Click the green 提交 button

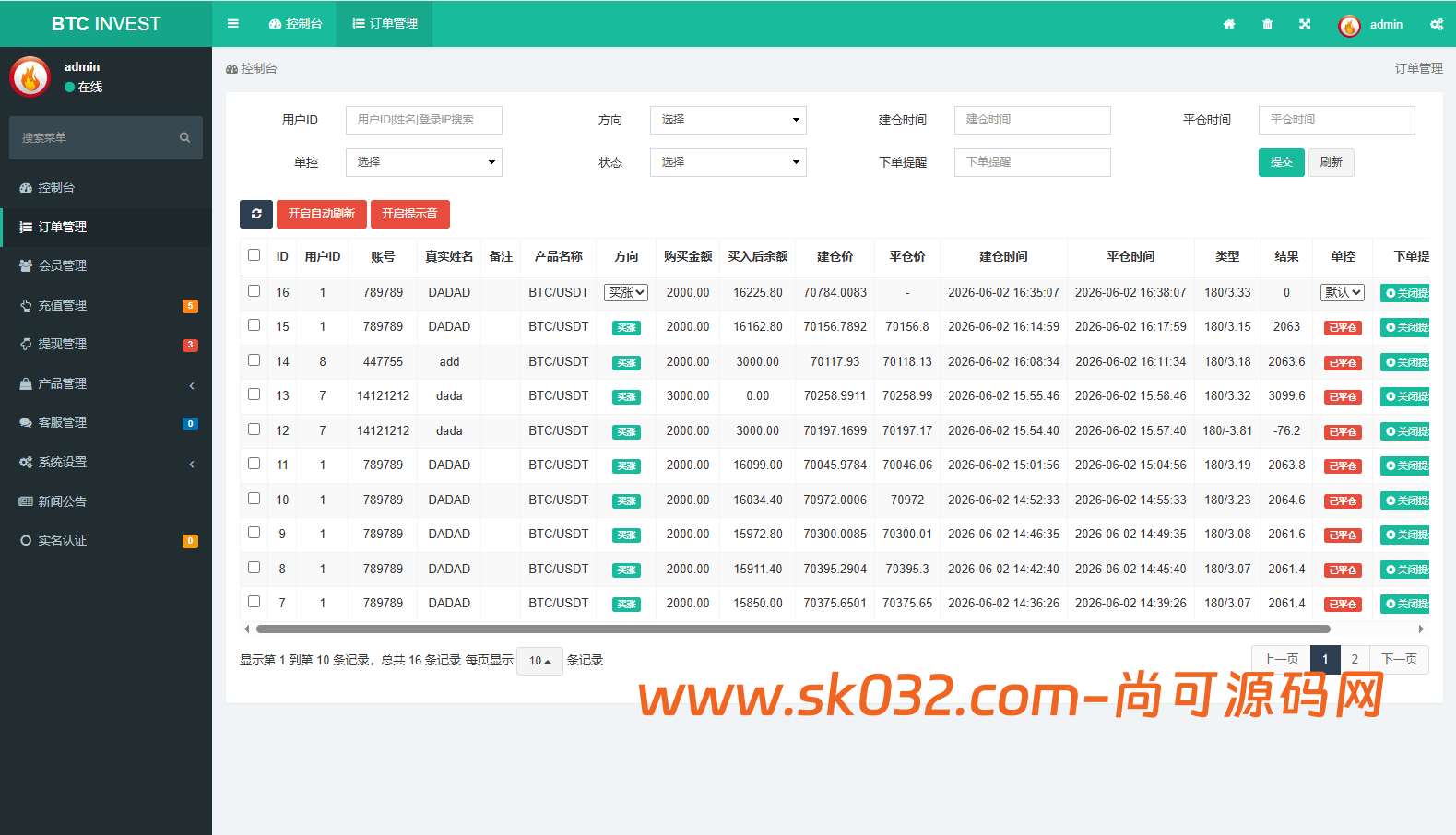[1282, 162]
